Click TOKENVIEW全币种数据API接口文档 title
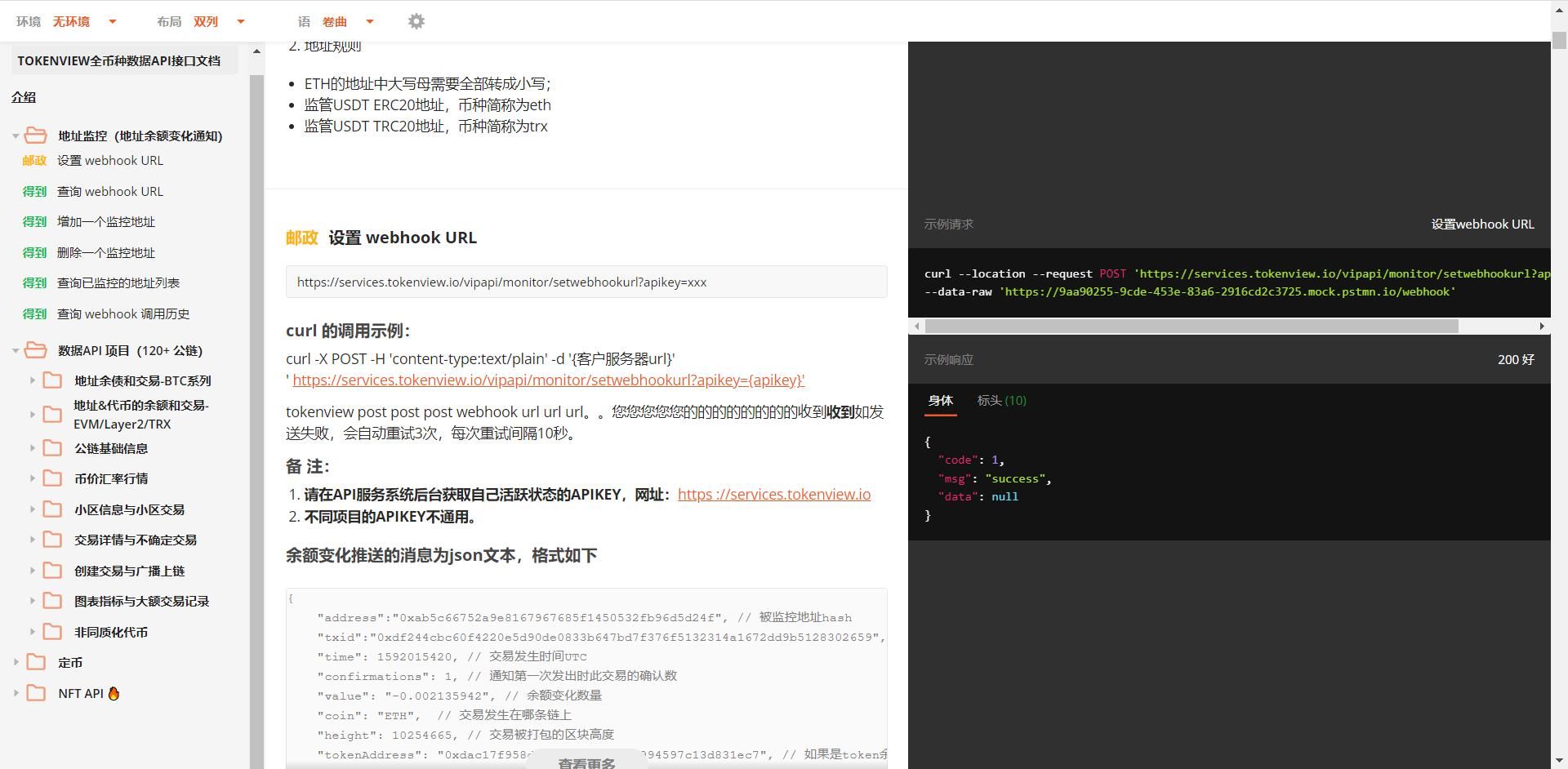1568x769 pixels. tap(119, 60)
